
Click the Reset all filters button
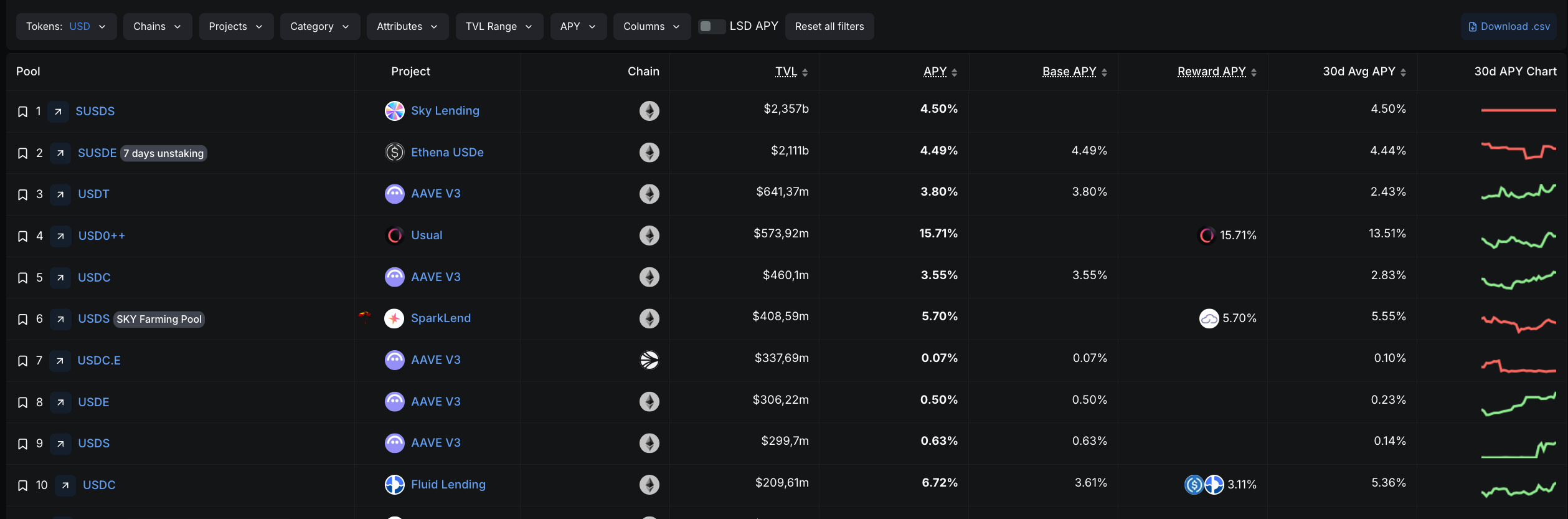tap(829, 26)
